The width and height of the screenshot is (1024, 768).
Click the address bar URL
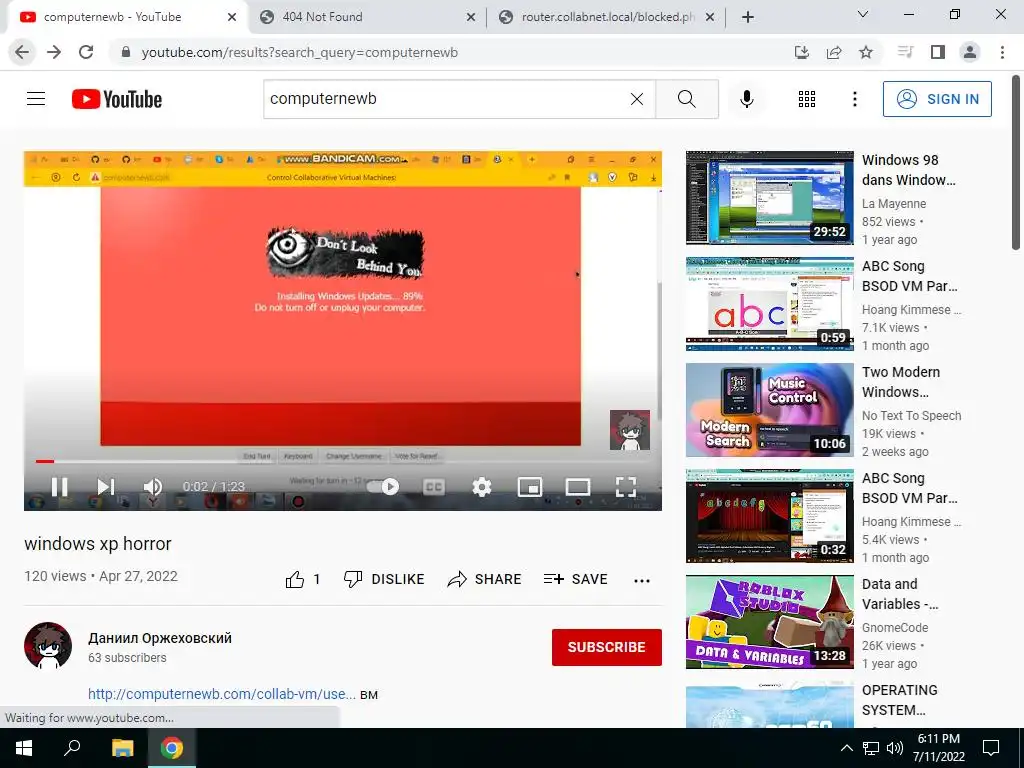pyautogui.click(x=300, y=52)
